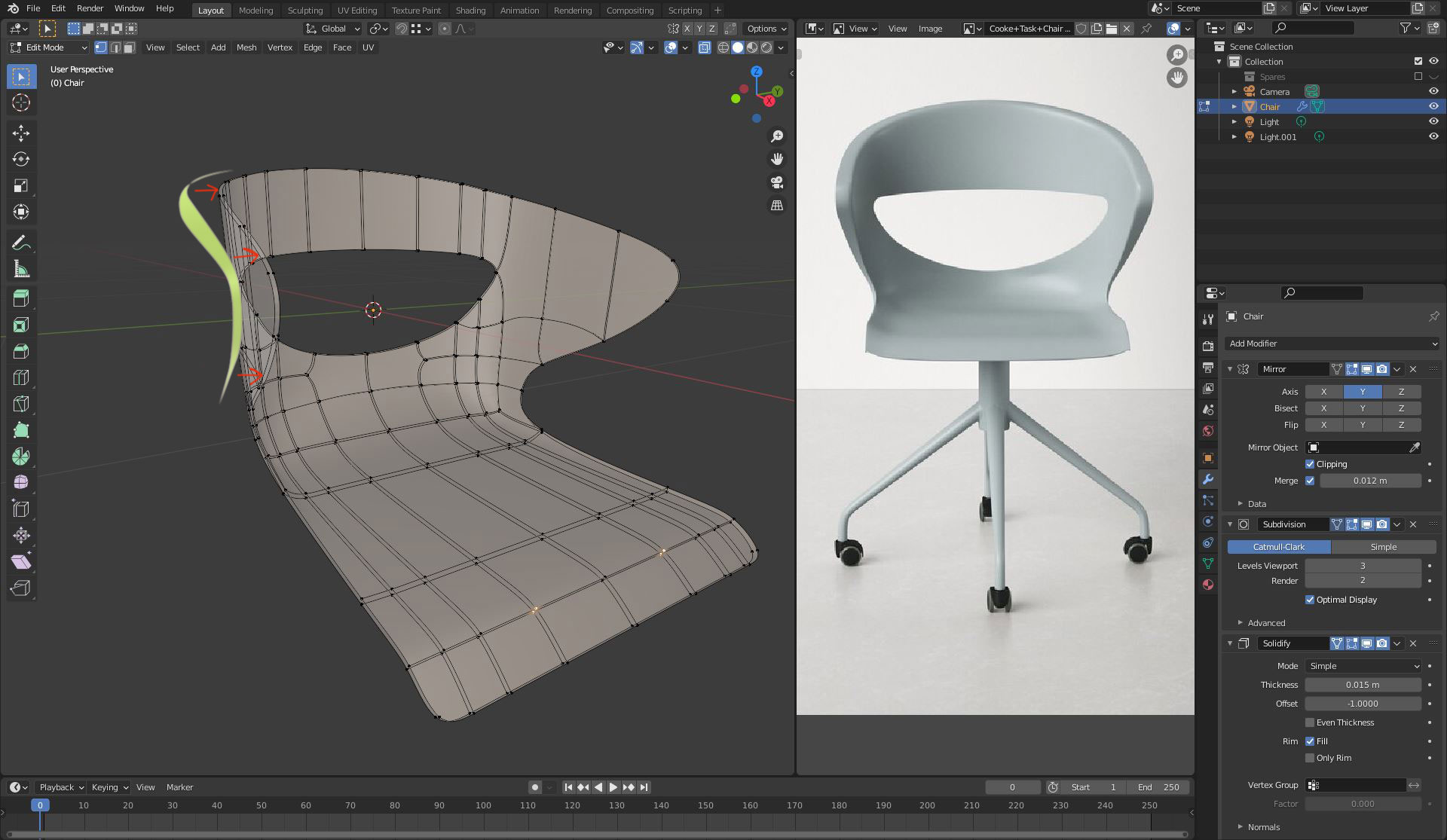Image resolution: width=1447 pixels, height=840 pixels.
Task: Select the Loop Cut tool
Action: (x=21, y=377)
